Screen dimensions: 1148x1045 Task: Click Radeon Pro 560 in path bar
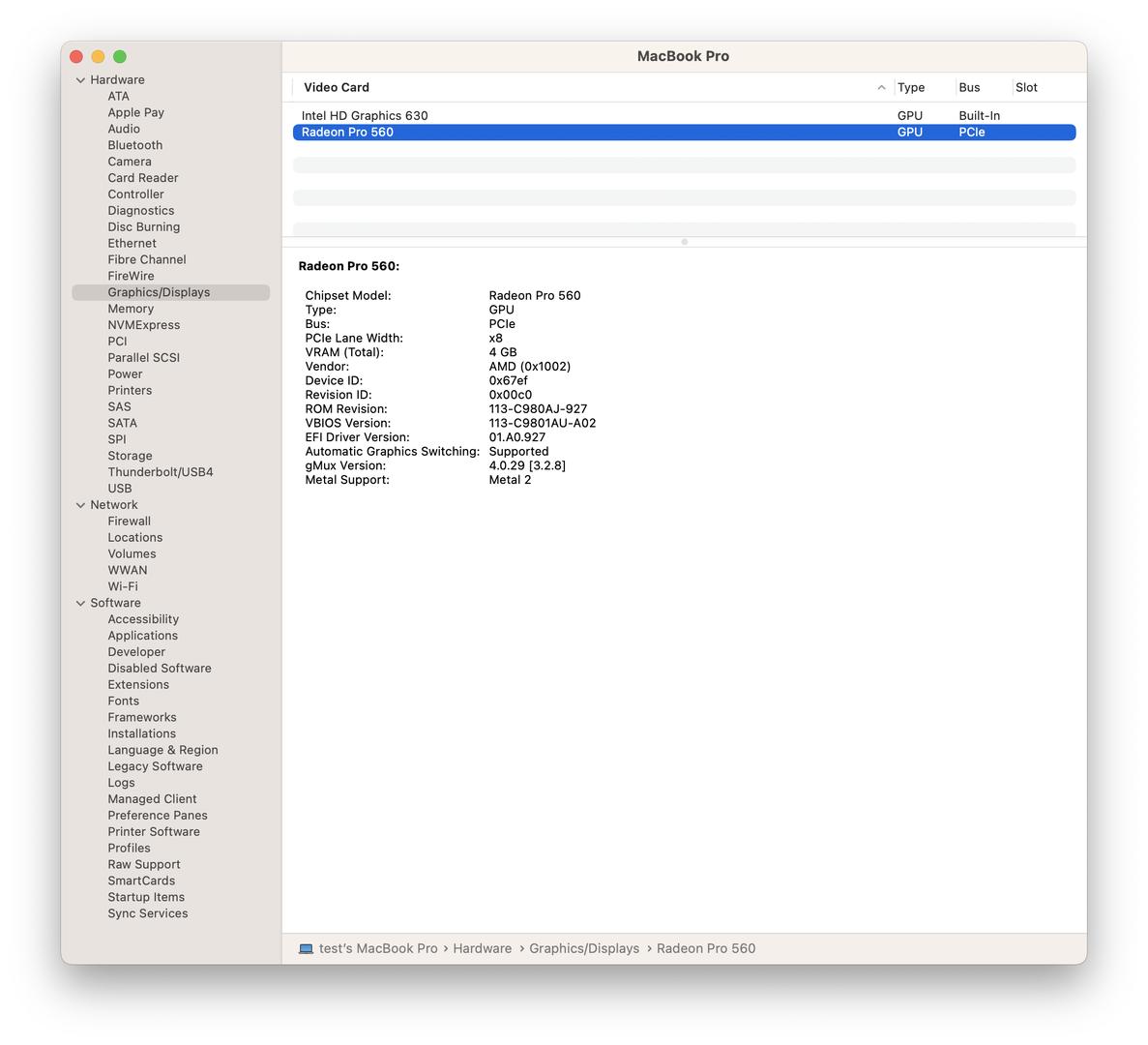tap(706, 948)
